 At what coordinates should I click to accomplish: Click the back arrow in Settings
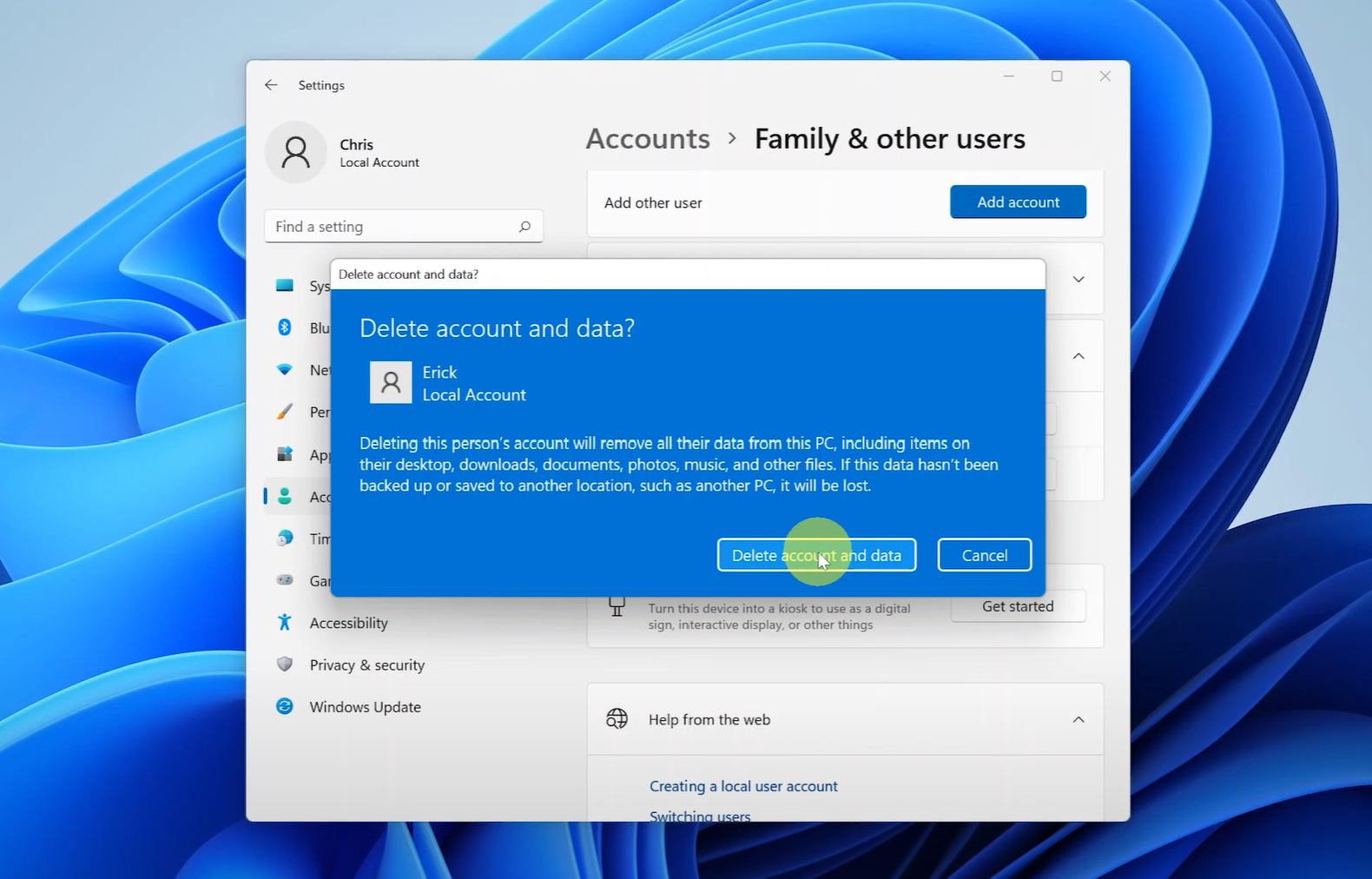tap(271, 85)
